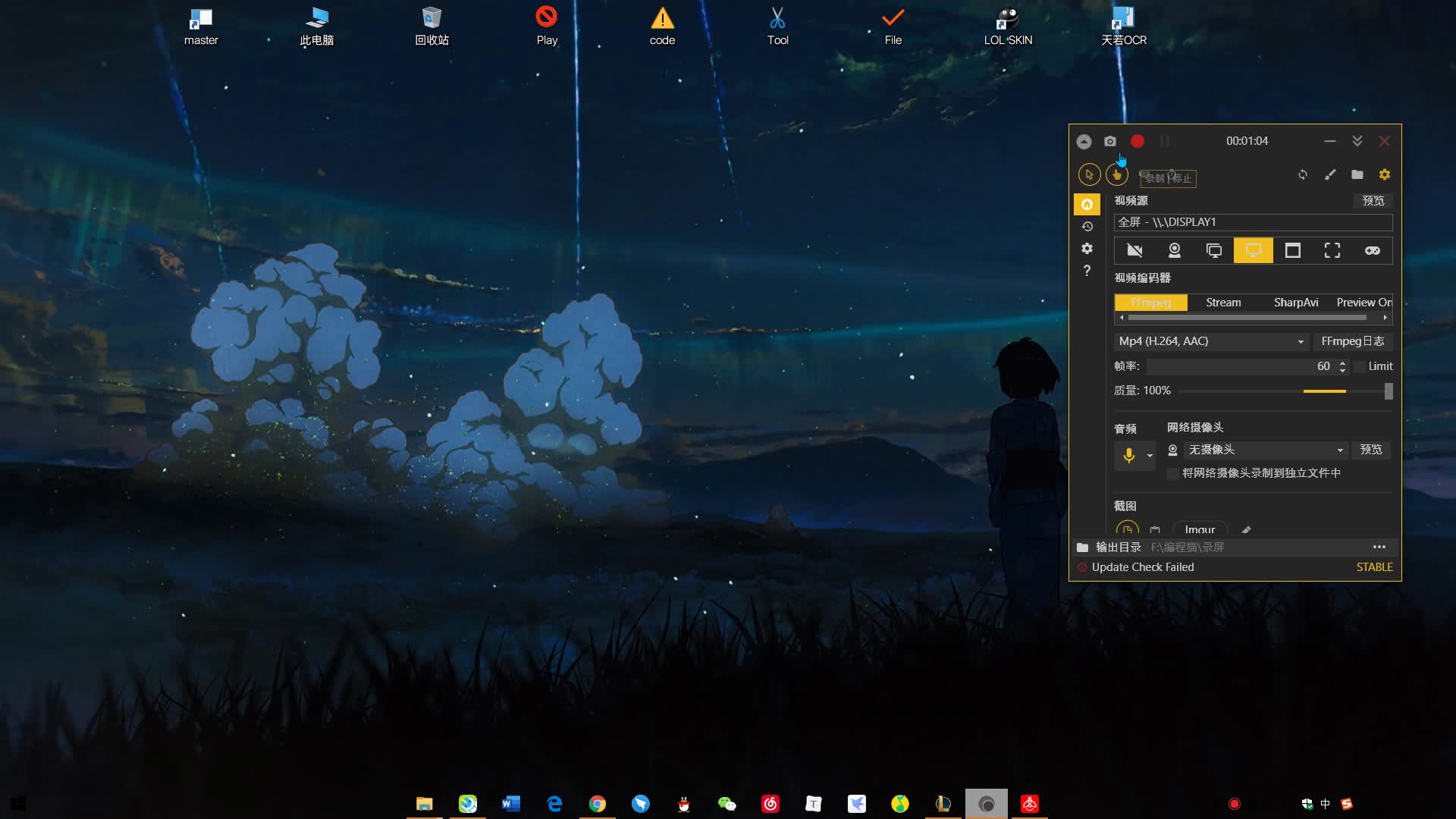Click the red record button
The image size is (1456, 819).
tap(1137, 141)
